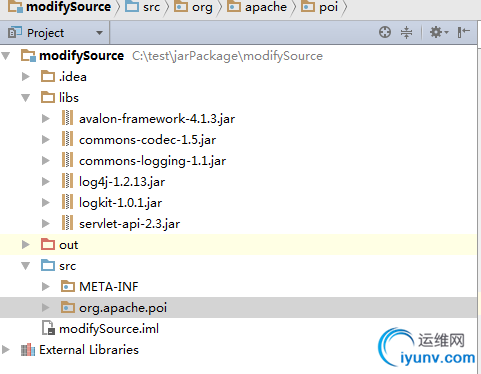Collapse the src folder
This screenshot has height=374, width=481.
click(25, 266)
